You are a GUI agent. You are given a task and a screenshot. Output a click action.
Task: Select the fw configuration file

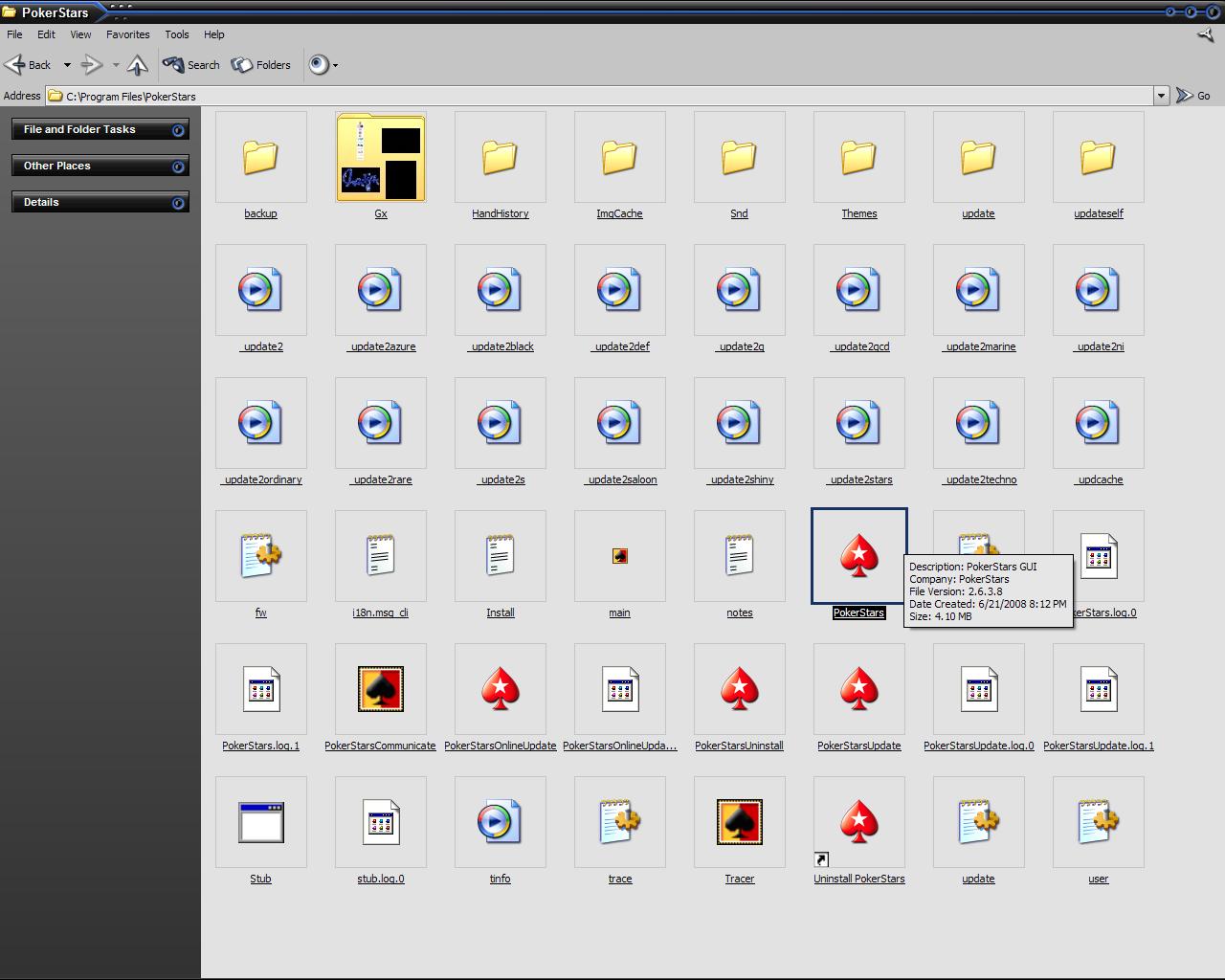coord(260,556)
